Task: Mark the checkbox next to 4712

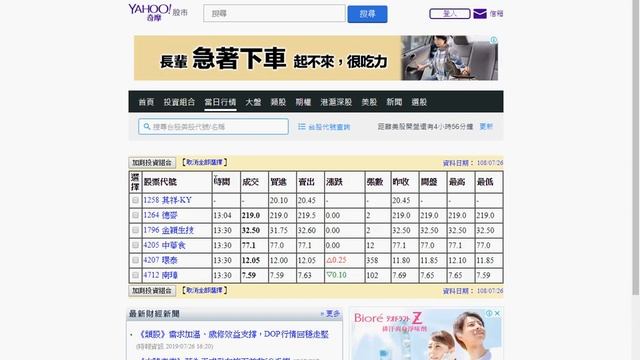Action: click(135, 275)
